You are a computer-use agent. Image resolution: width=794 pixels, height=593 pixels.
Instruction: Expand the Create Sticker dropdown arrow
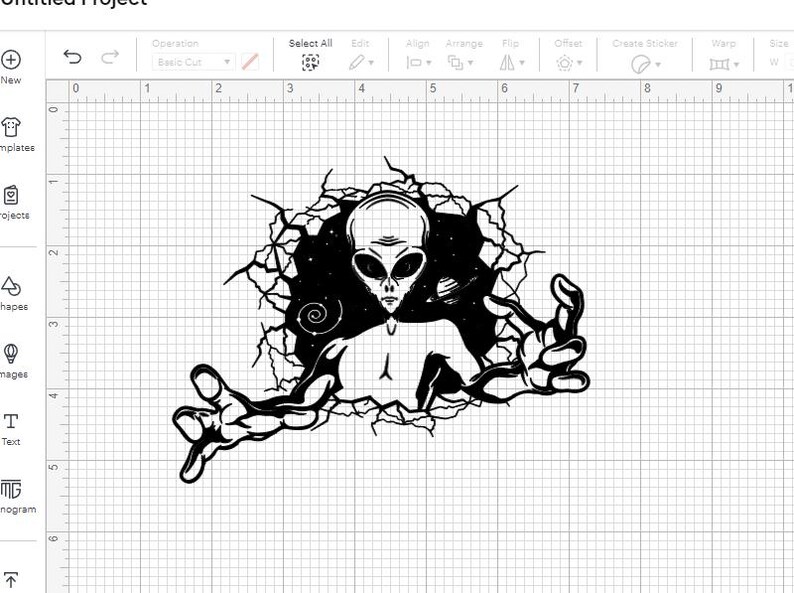coord(658,64)
